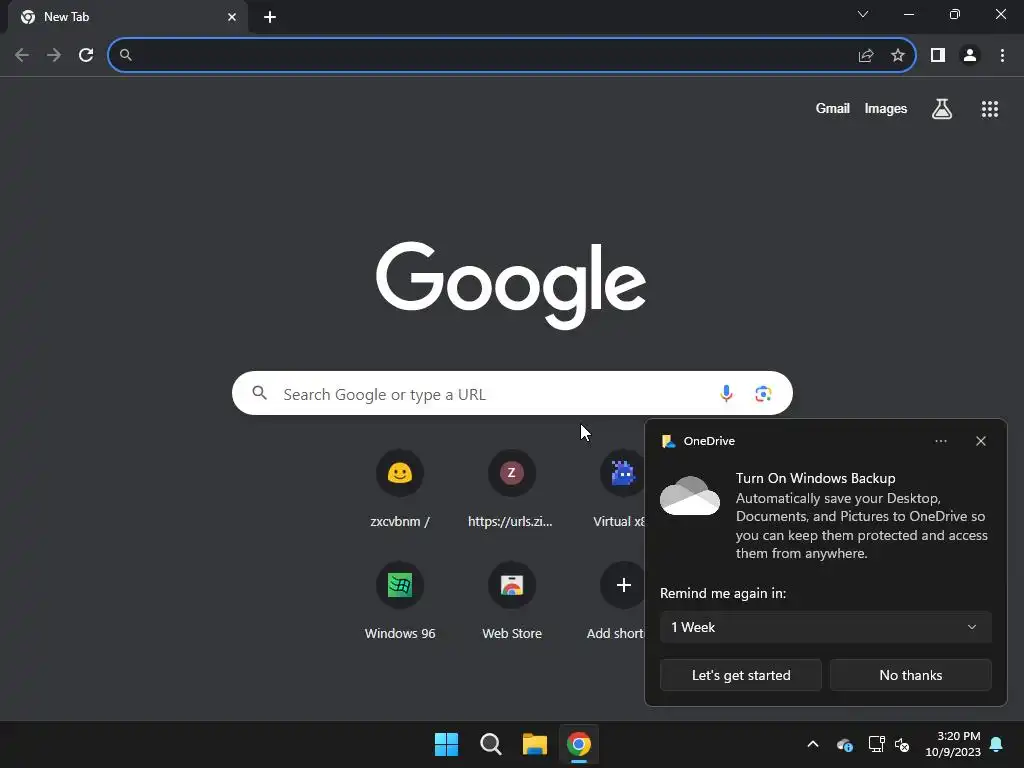Bookmark this tab with the star icon
The width and height of the screenshot is (1024, 768).
click(898, 56)
